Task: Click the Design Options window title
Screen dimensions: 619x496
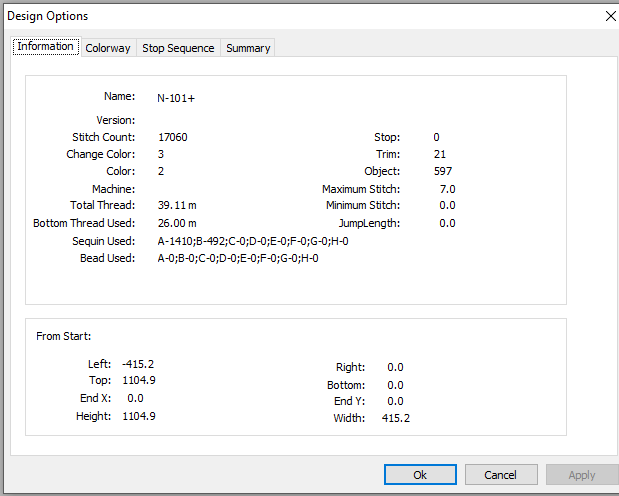Action: pyautogui.click(x=47, y=16)
